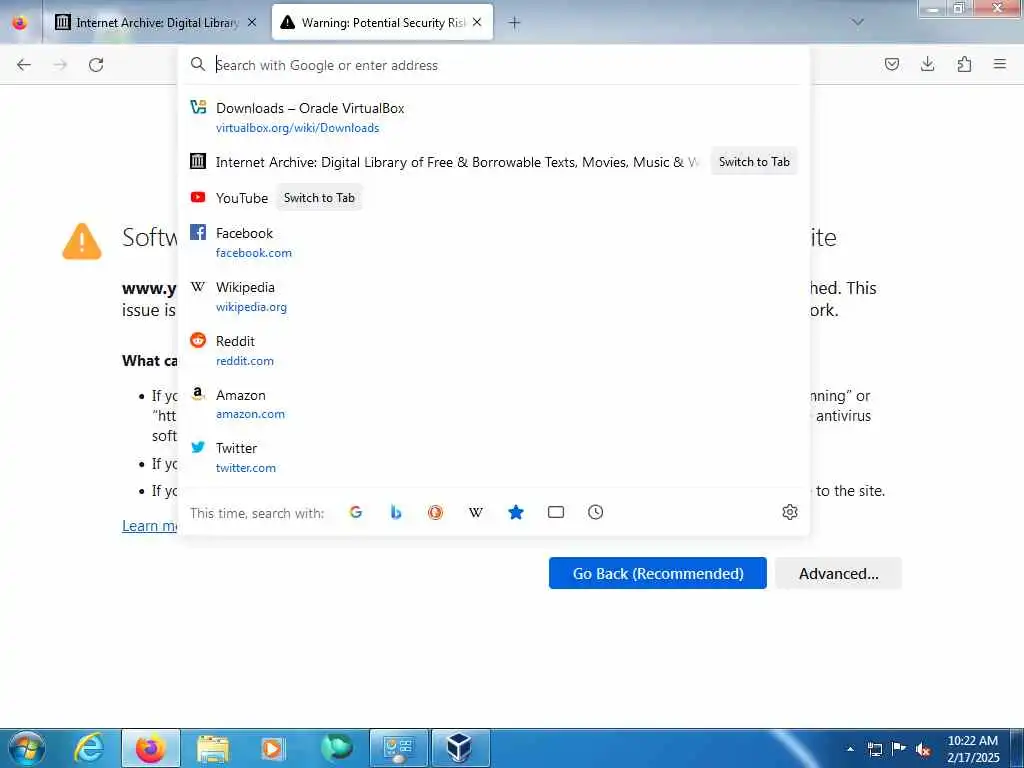Open the Action Center flag icon
Image resolution: width=1024 pixels, height=768 pixels.
pyautogui.click(x=899, y=749)
